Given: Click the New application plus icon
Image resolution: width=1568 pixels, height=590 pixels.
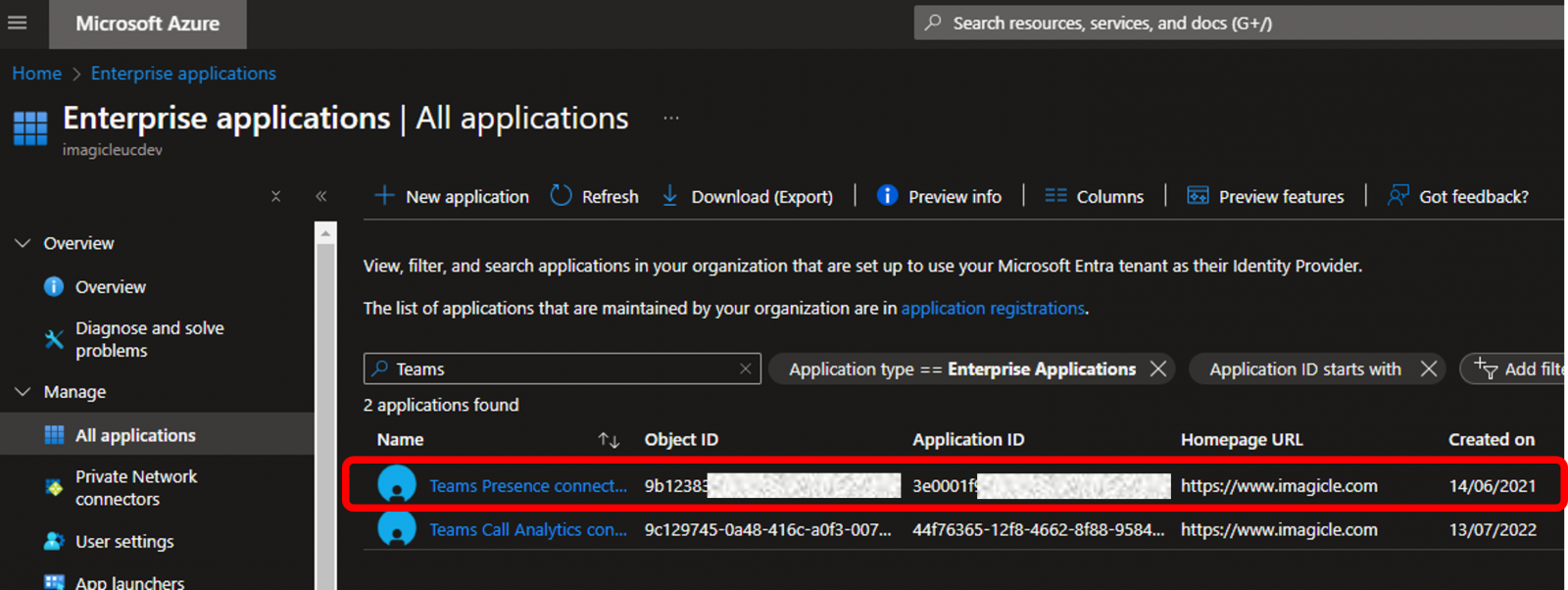Looking at the screenshot, I should click(x=384, y=196).
